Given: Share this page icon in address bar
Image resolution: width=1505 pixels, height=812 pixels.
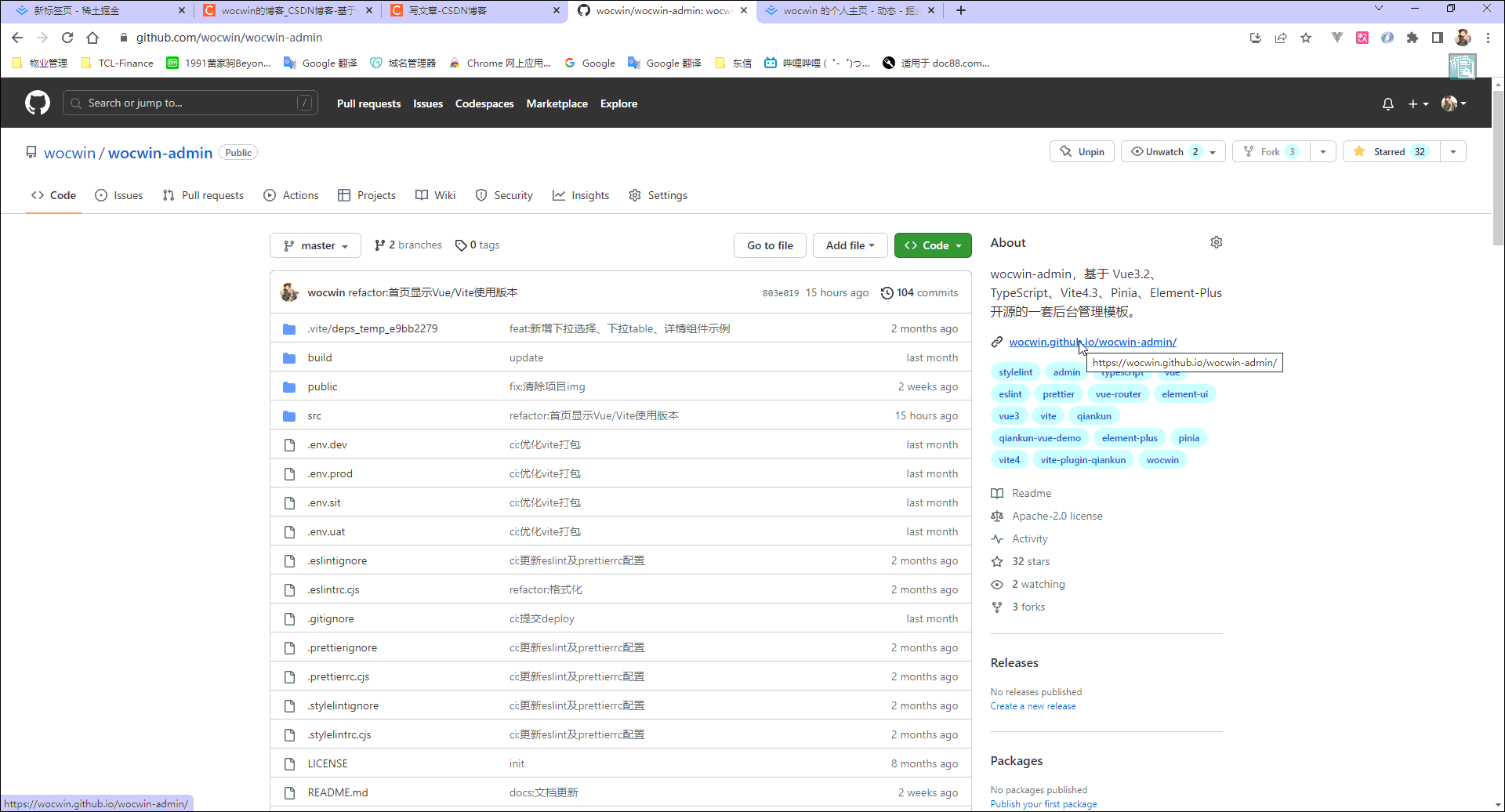Looking at the screenshot, I should (x=1281, y=38).
